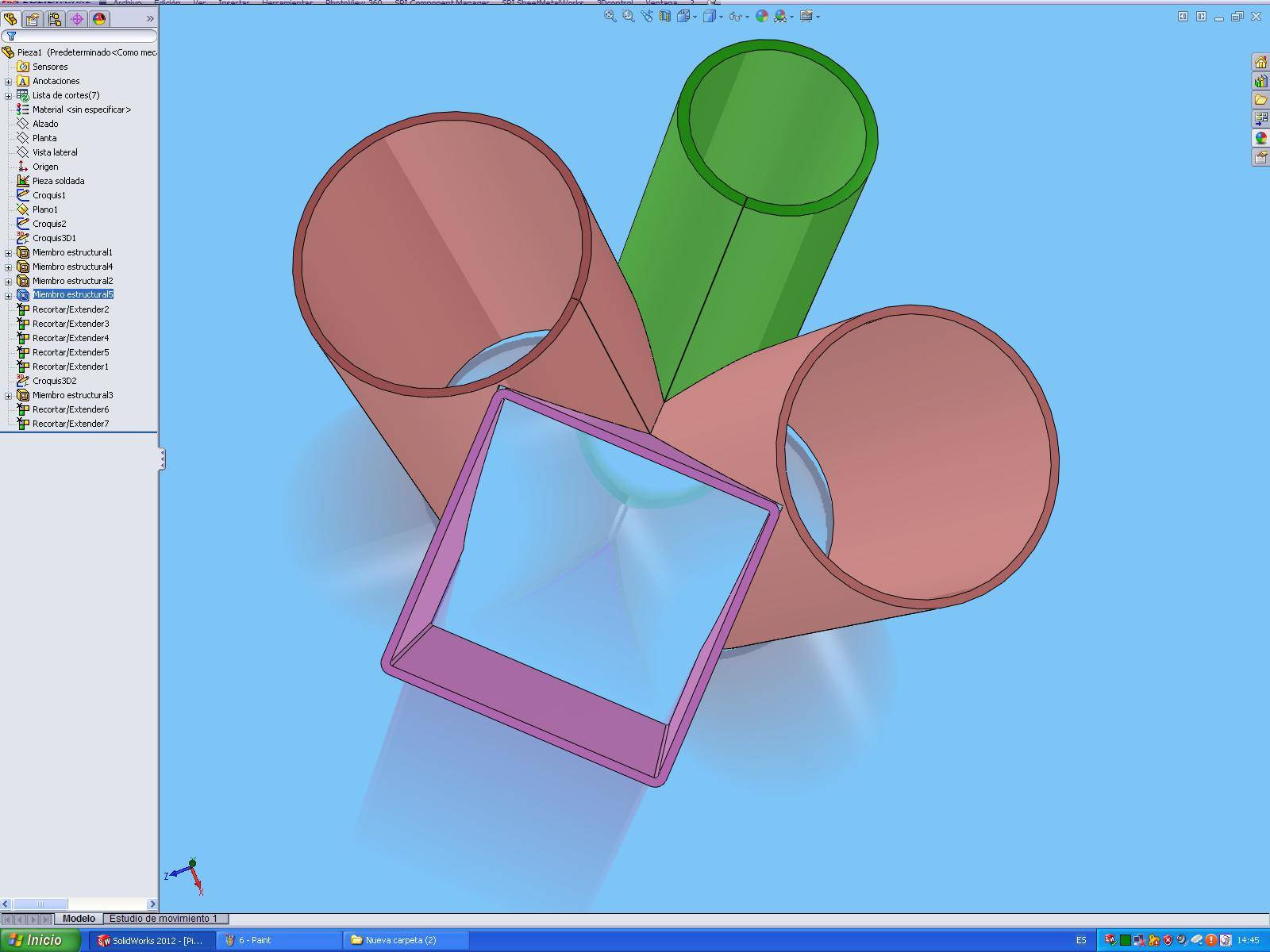Open the Custom Properties task pane tab

click(1260, 157)
